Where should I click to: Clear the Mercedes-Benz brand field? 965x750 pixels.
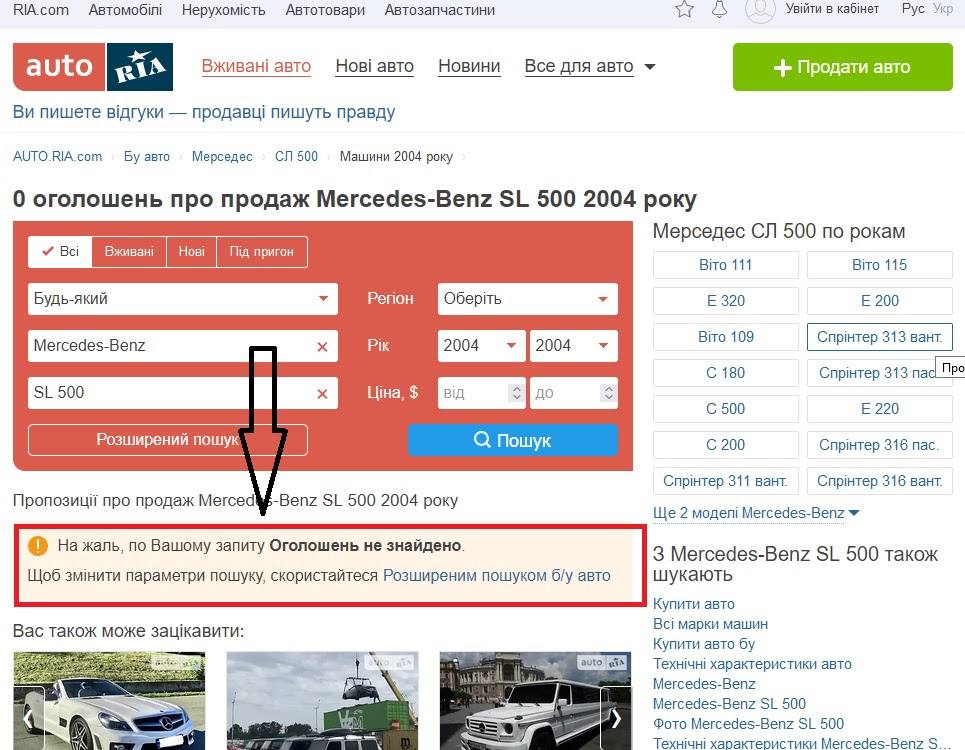tap(322, 347)
